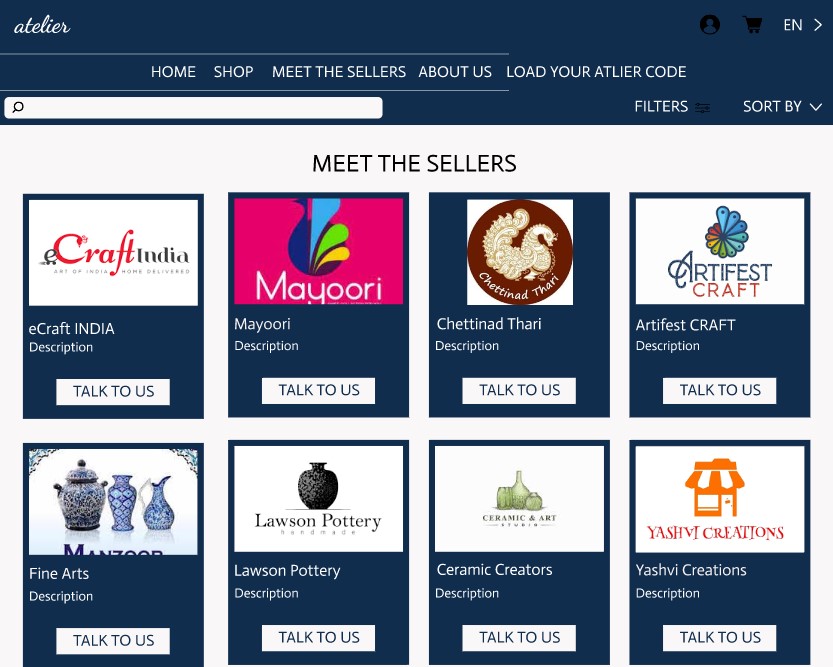
Task: Open the ABOUT US page
Action: coord(455,72)
